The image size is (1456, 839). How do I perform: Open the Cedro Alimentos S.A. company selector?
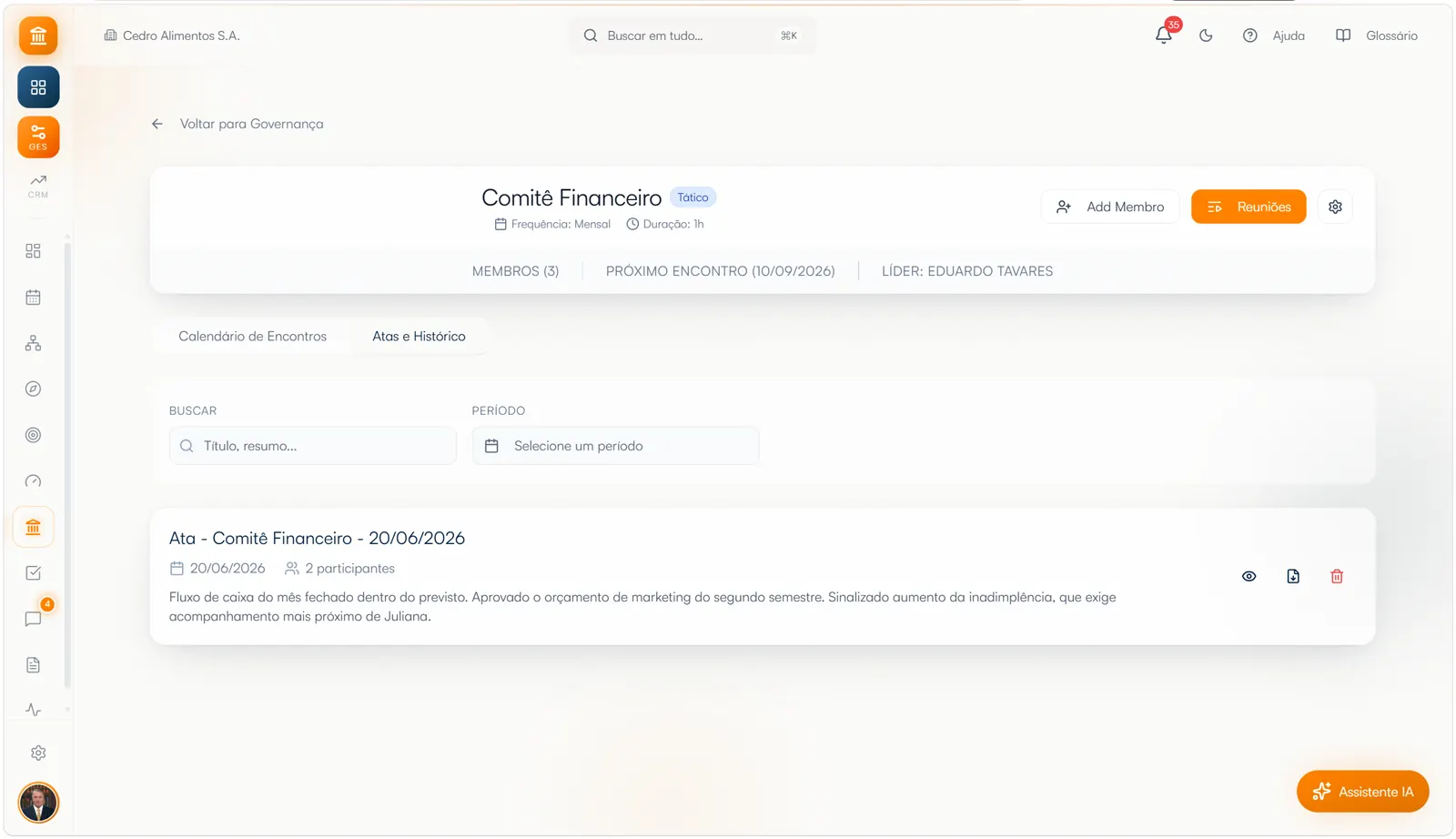click(172, 36)
